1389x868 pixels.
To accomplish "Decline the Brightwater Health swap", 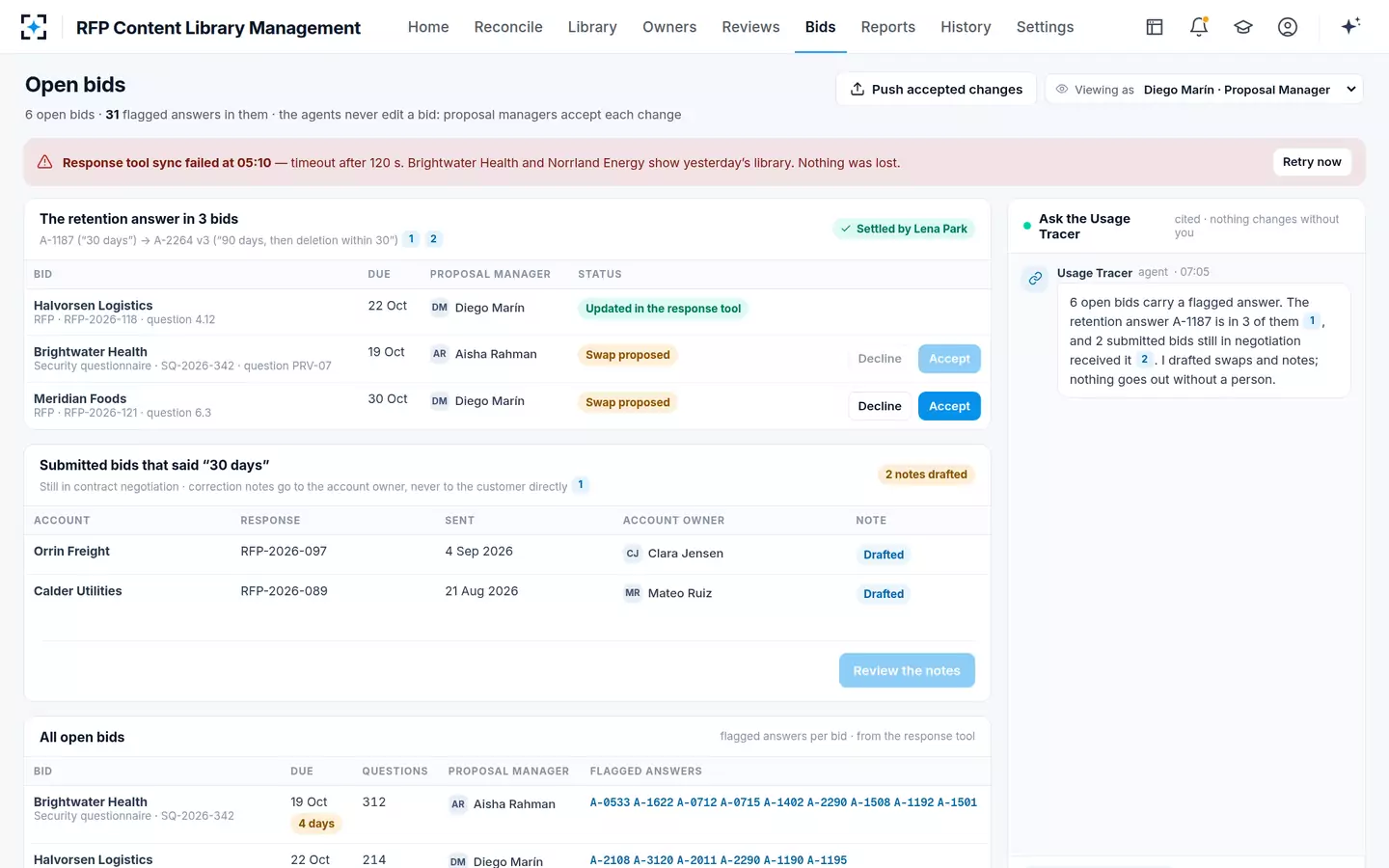I will point(880,359).
